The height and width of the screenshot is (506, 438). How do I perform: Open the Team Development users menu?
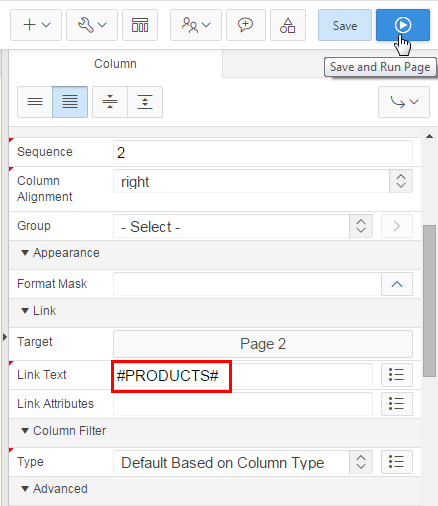tap(196, 25)
